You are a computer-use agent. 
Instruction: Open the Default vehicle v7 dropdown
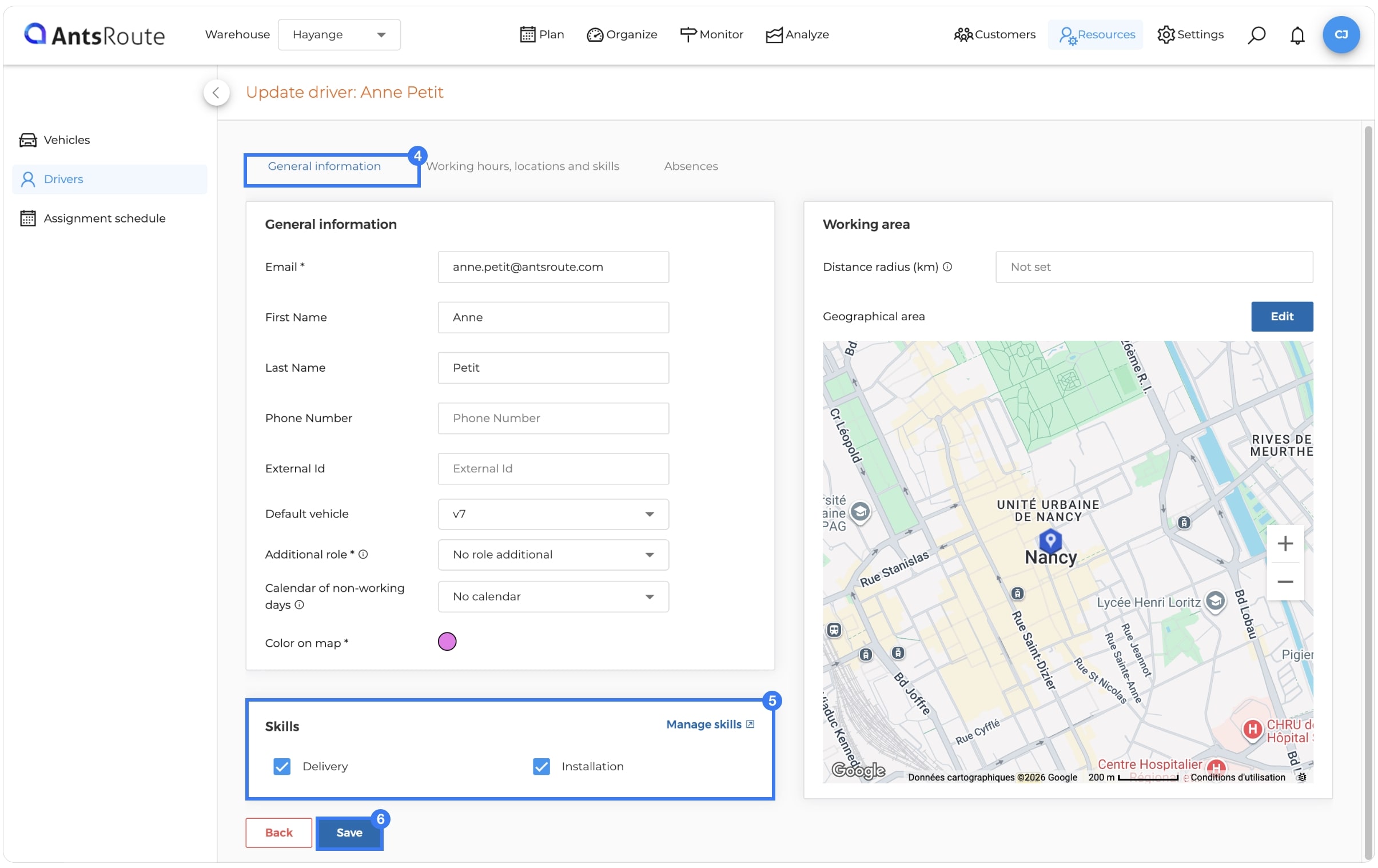553,515
